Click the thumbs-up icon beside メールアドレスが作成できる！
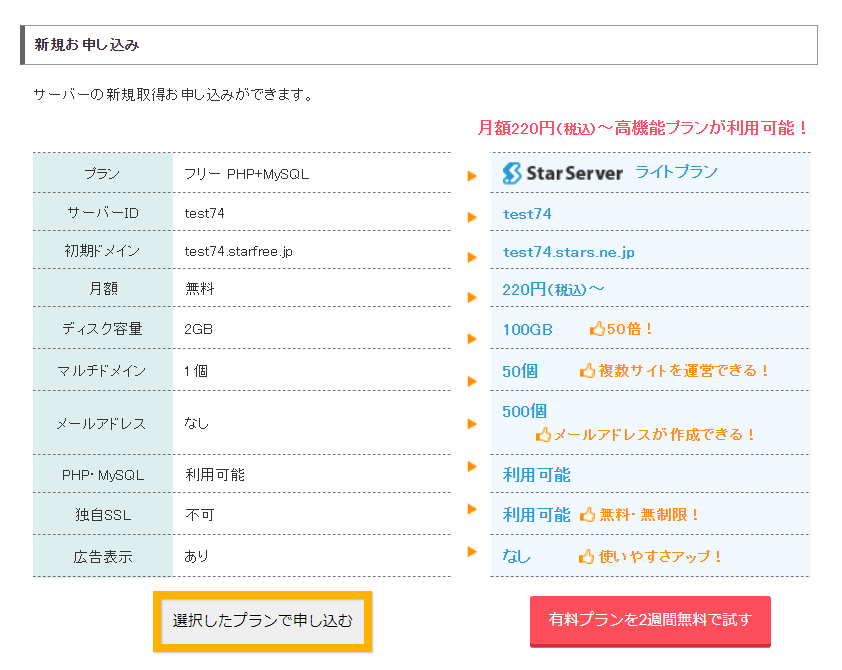Viewport: 842px width, 670px height. click(543, 434)
